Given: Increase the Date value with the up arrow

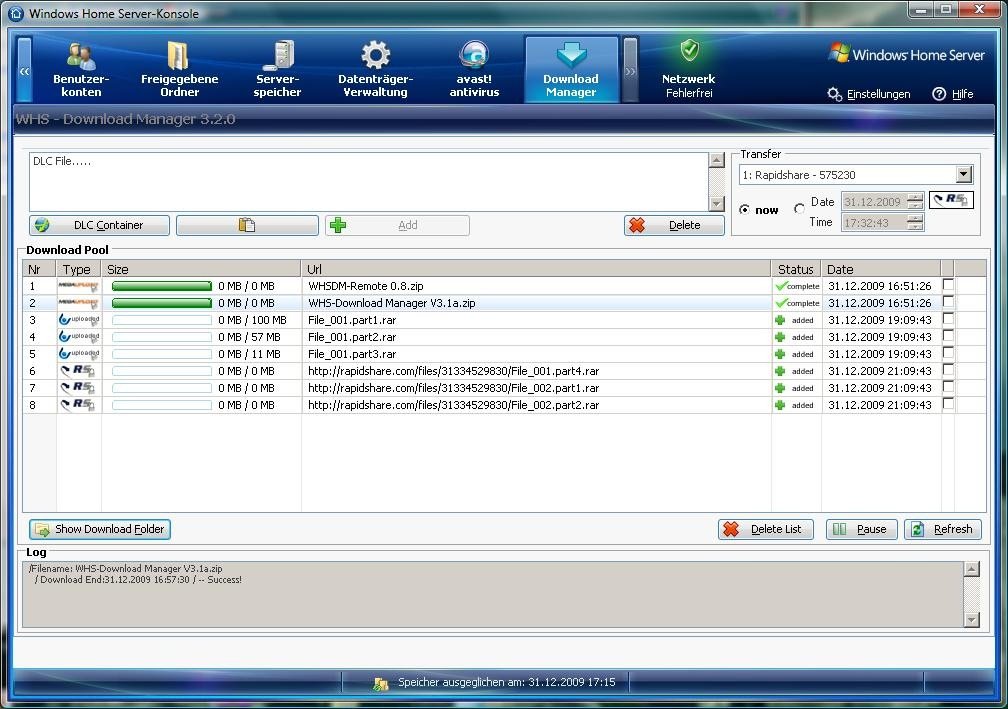Looking at the screenshot, I should (915, 197).
